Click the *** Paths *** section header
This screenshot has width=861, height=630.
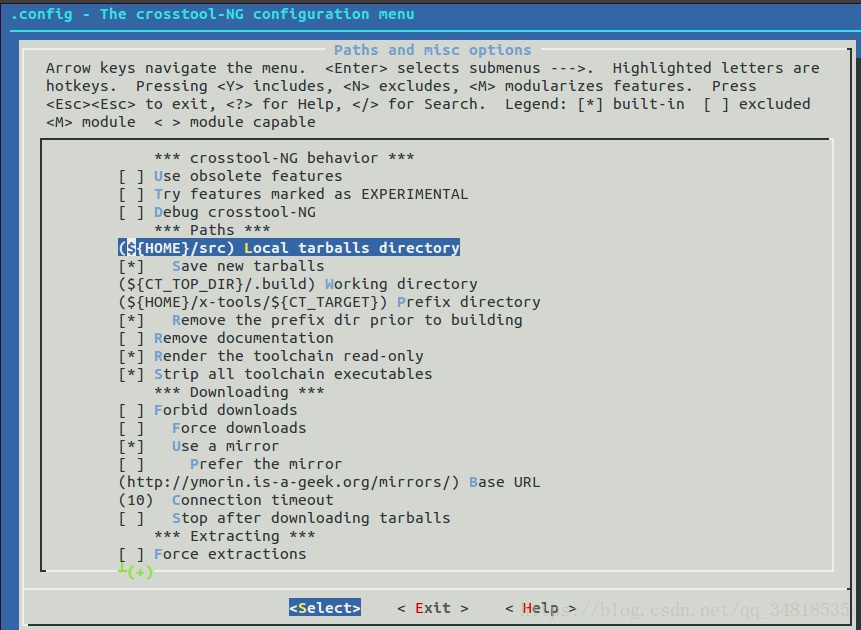pyautogui.click(x=212, y=230)
